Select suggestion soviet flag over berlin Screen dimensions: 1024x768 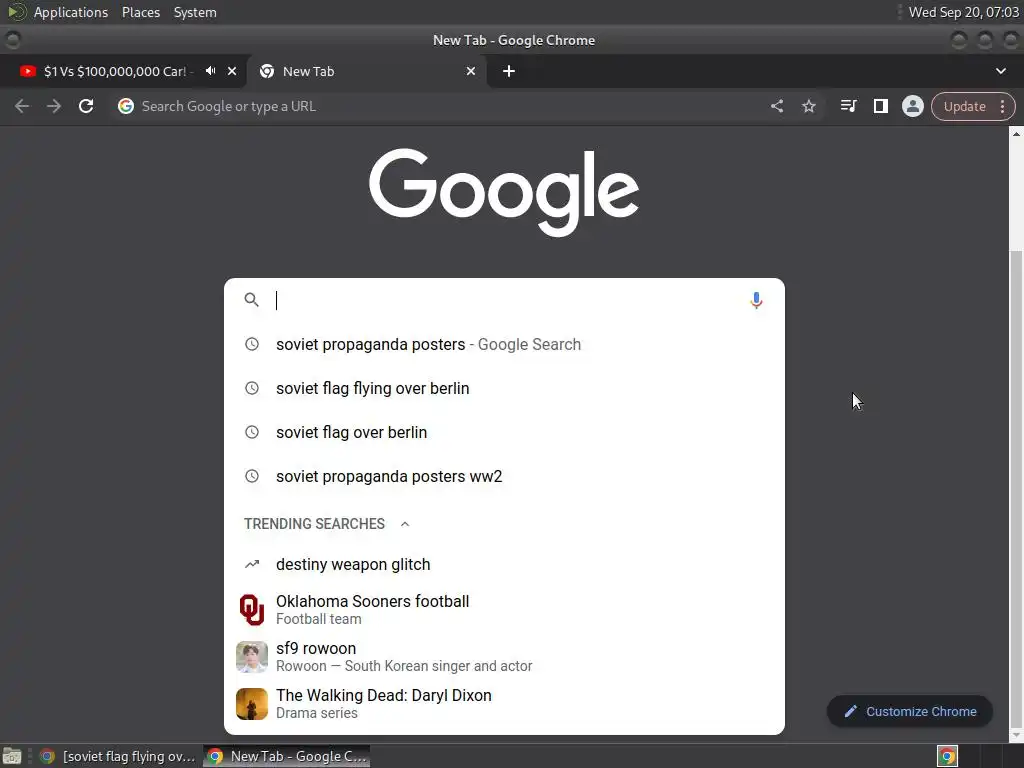[x=504, y=432]
